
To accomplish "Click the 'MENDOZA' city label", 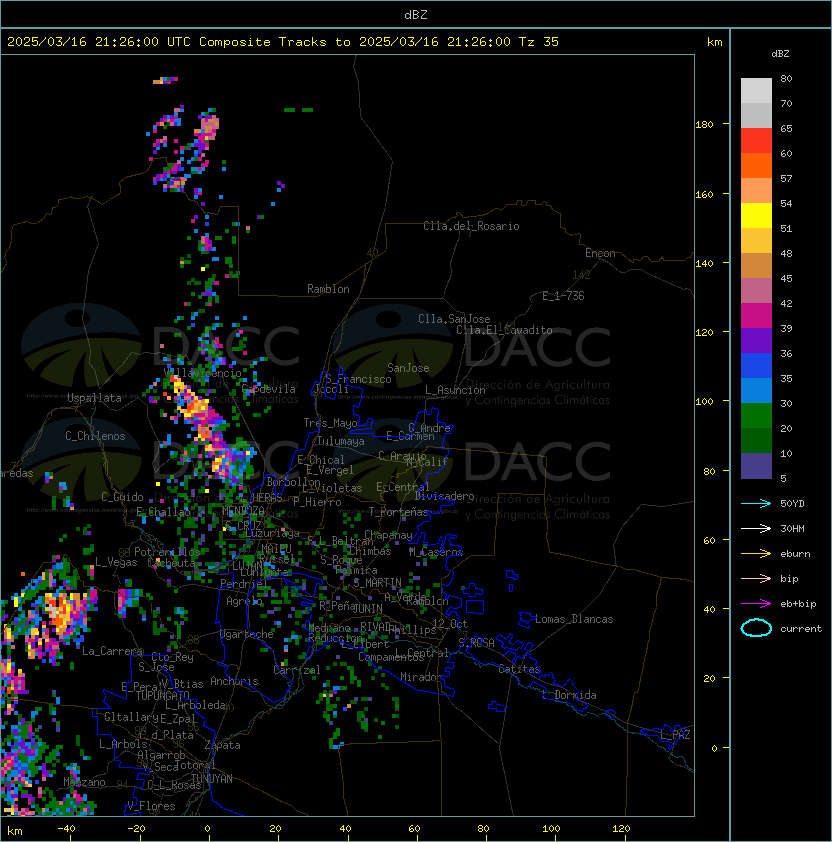I will (243, 511).
